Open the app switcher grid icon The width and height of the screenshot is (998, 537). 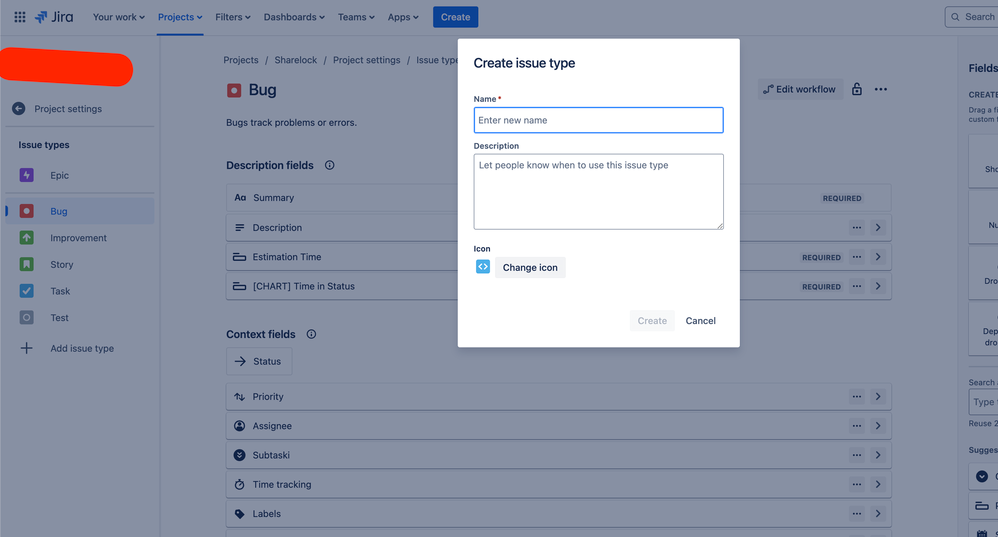click(20, 17)
